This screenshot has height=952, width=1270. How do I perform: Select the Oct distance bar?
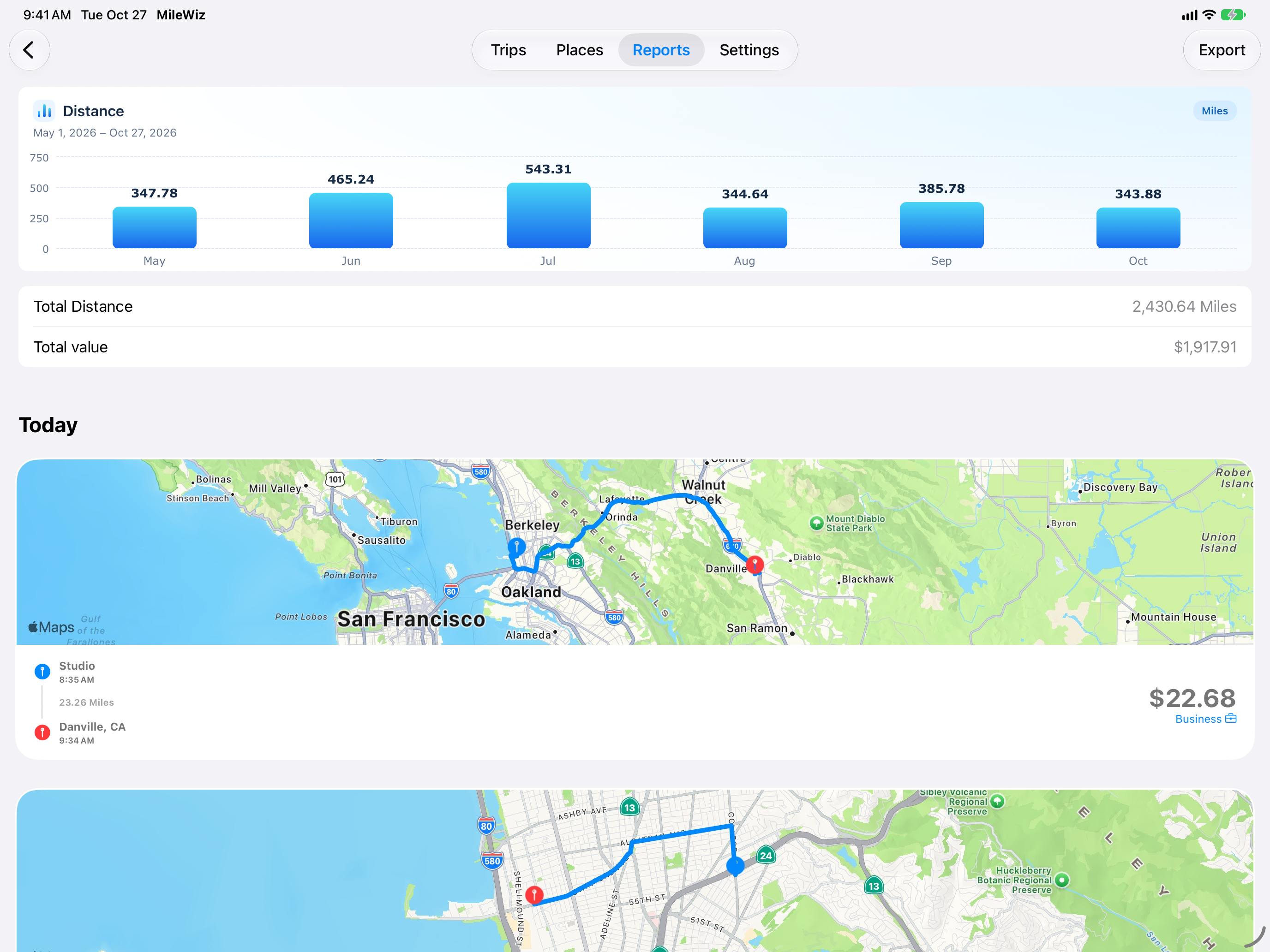[x=1138, y=228]
